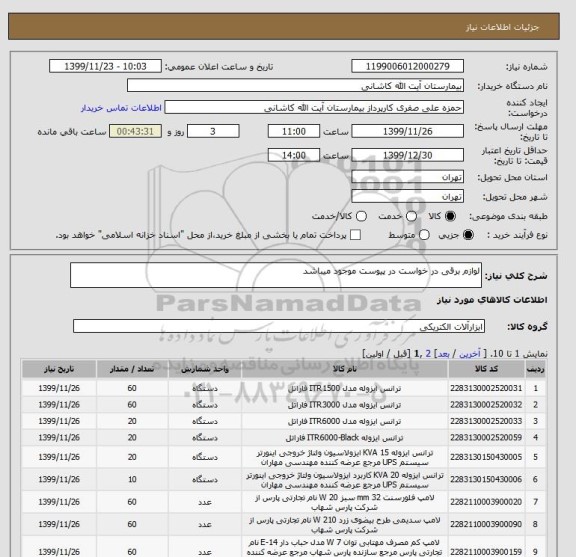Click the announcement date field 1399/11/23 - 10:03

105,67
